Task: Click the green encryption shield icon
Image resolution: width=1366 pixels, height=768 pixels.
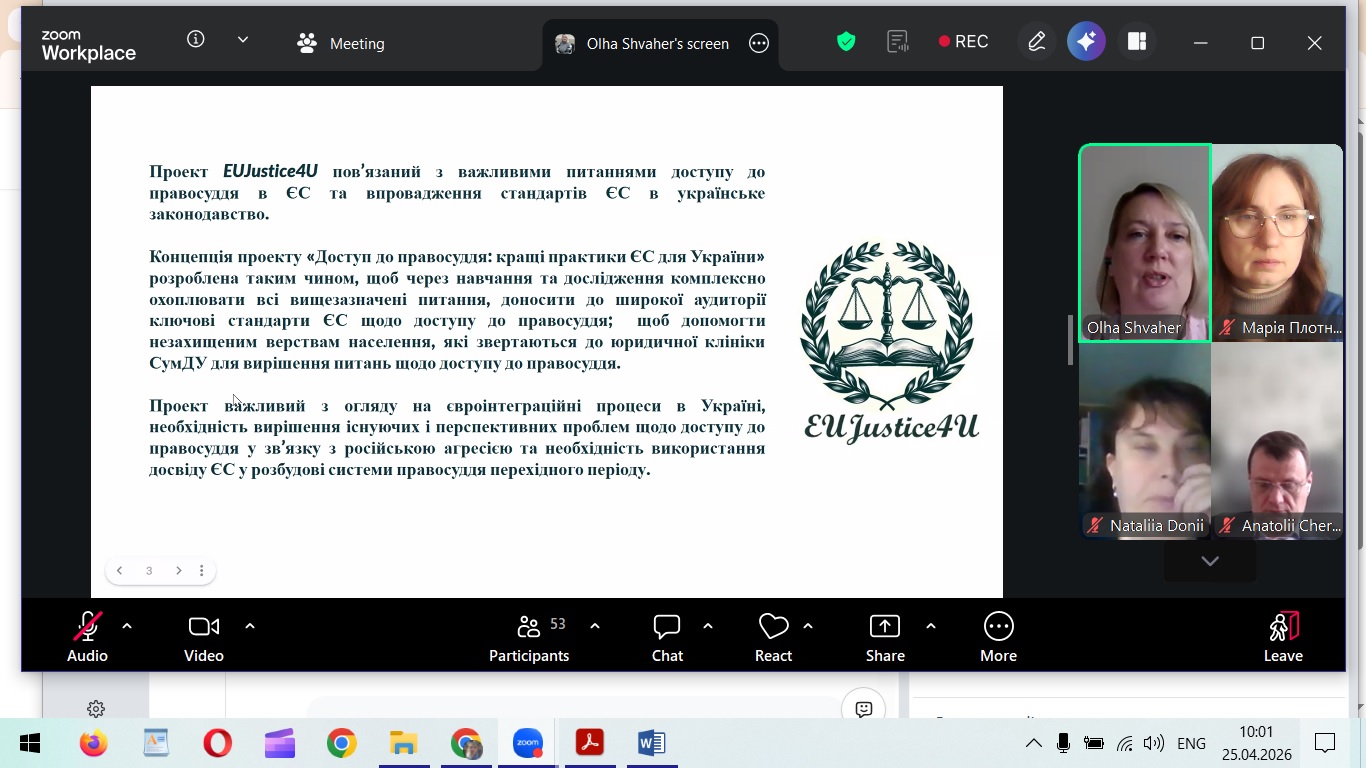Action: 846,42
